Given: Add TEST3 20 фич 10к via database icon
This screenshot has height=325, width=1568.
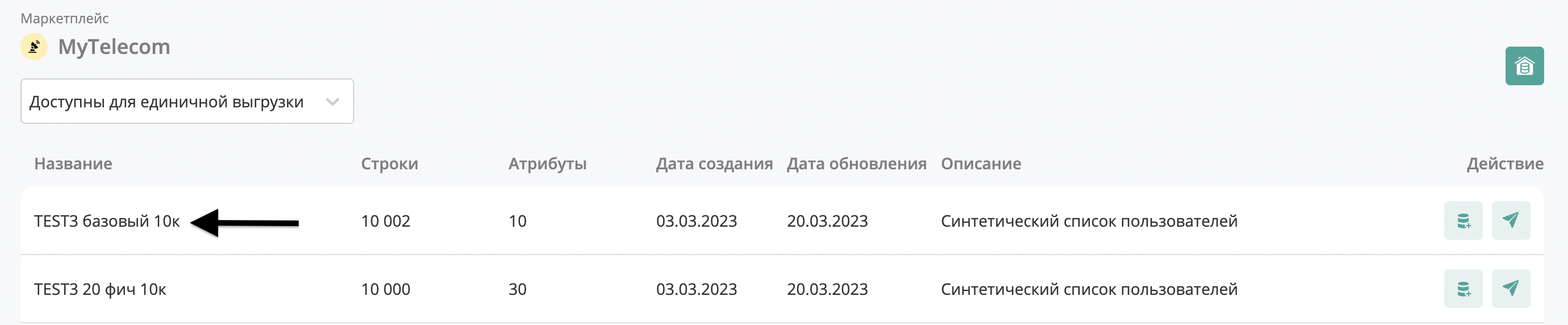Looking at the screenshot, I should coord(1464,289).
